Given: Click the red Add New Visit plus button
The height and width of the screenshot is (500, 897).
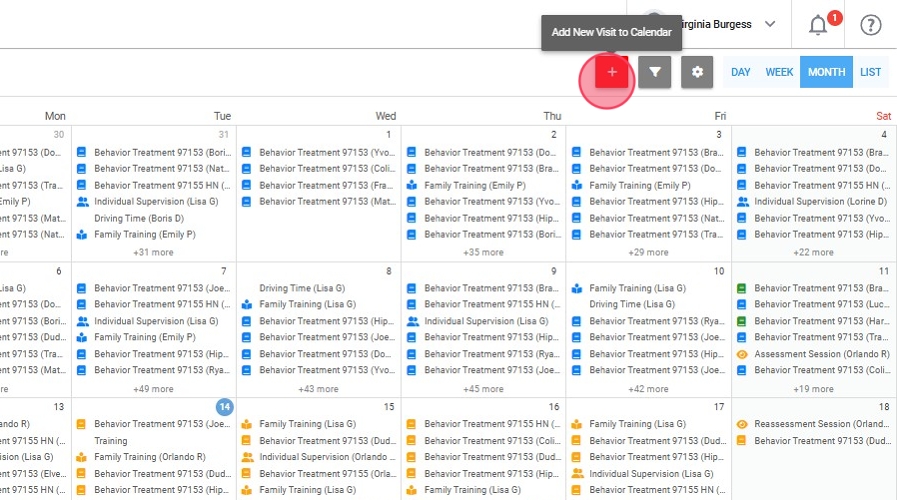Looking at the screenshot, I should [x=612, y=72].
